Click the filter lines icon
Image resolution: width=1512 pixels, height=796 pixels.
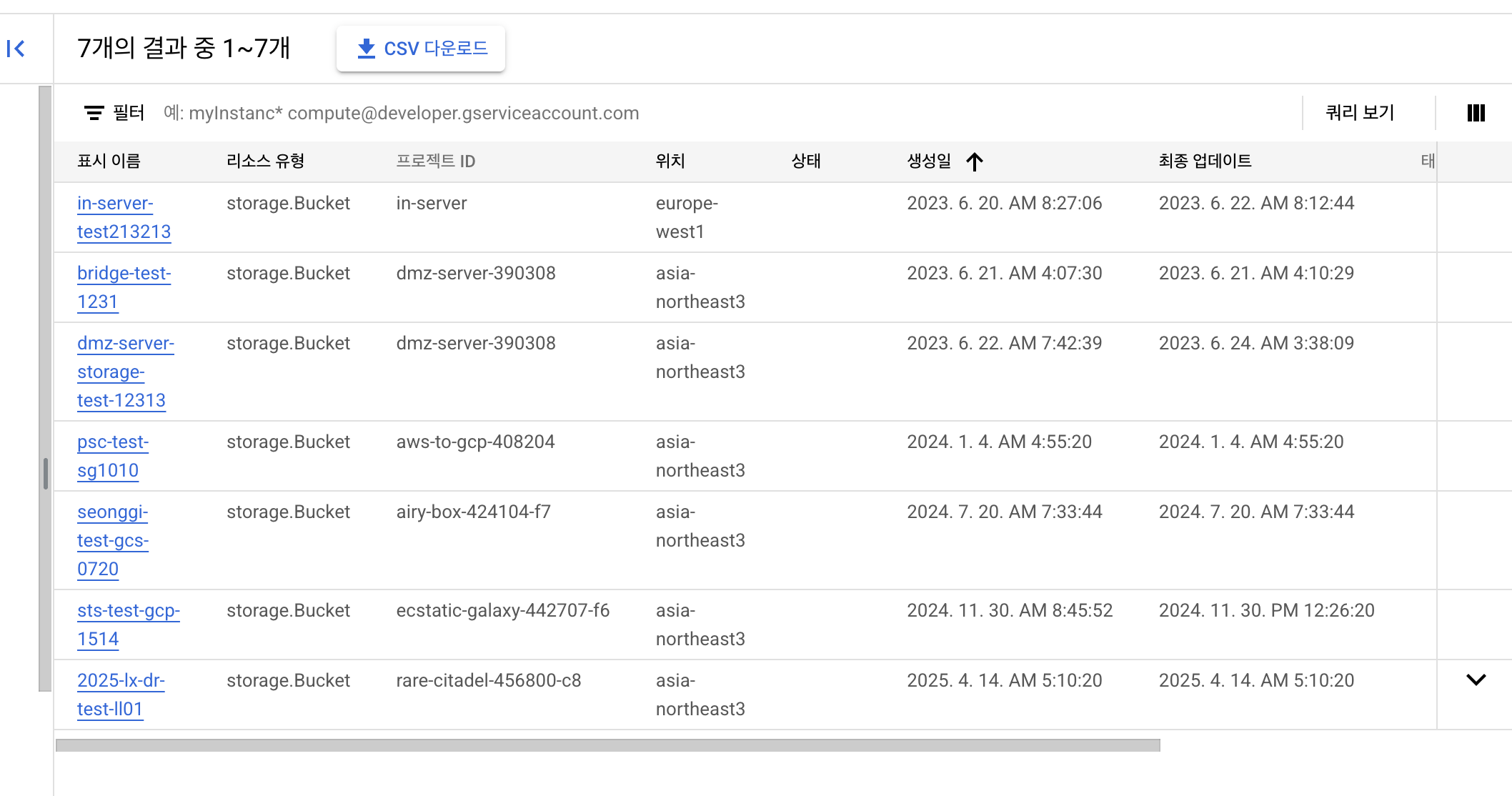point(94,113)
